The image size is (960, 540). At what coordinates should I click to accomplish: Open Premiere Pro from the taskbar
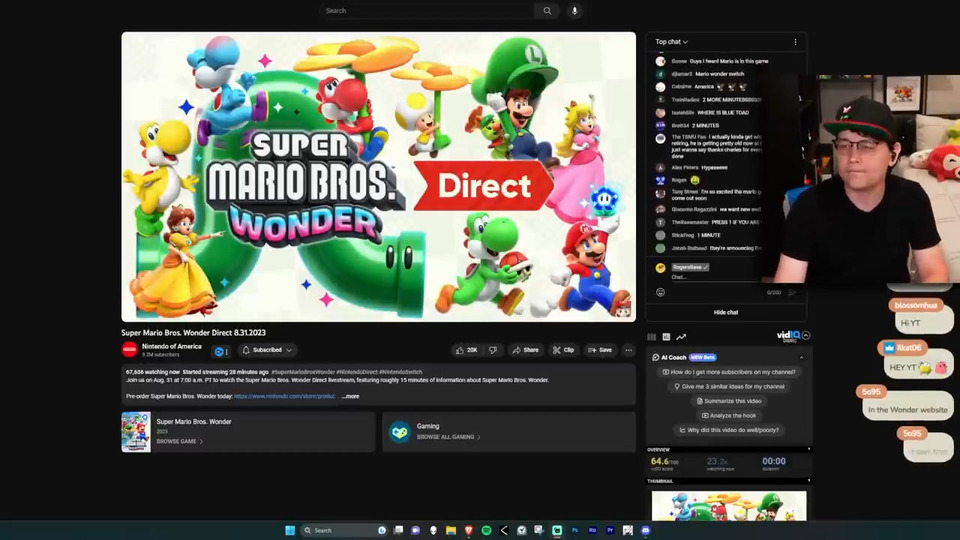[x=610, y=530]
